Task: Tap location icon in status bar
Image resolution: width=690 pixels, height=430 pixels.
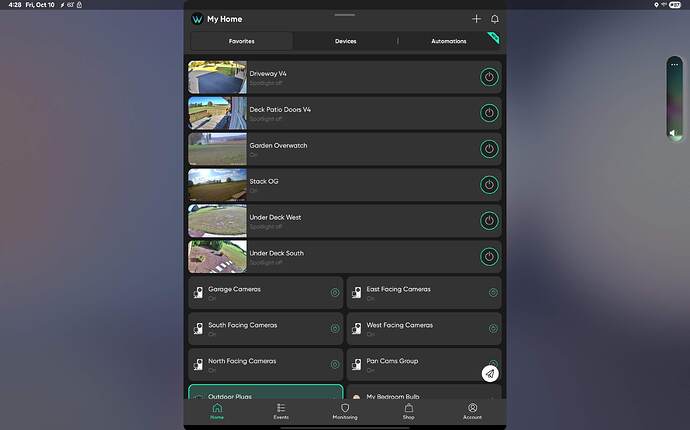Action: pyautogui.click(x=657, y=5)
